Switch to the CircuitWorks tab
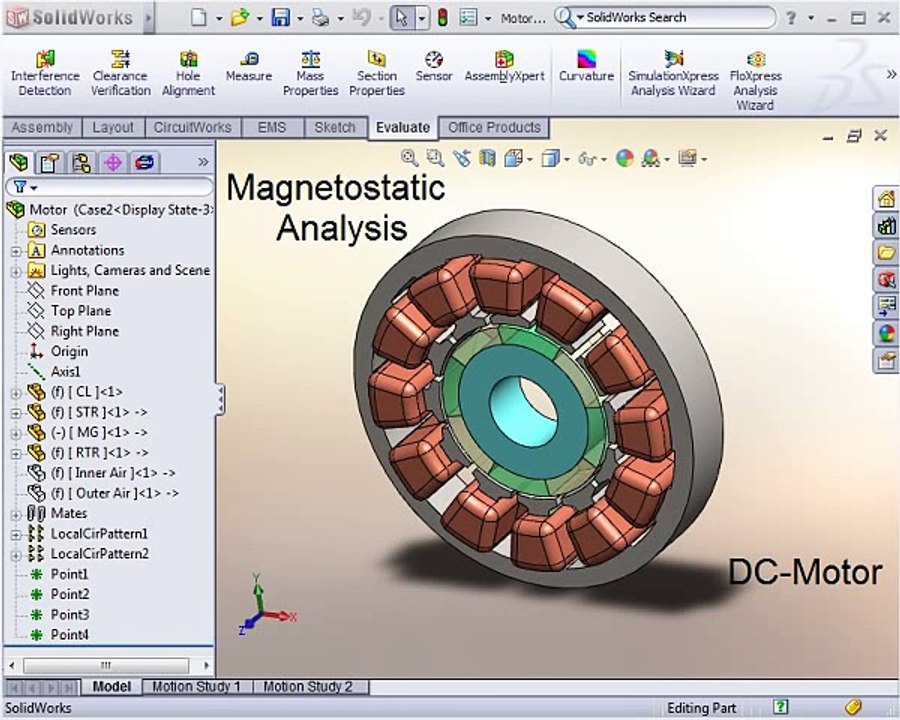The image size is (900, 720). tap(192, 127)
